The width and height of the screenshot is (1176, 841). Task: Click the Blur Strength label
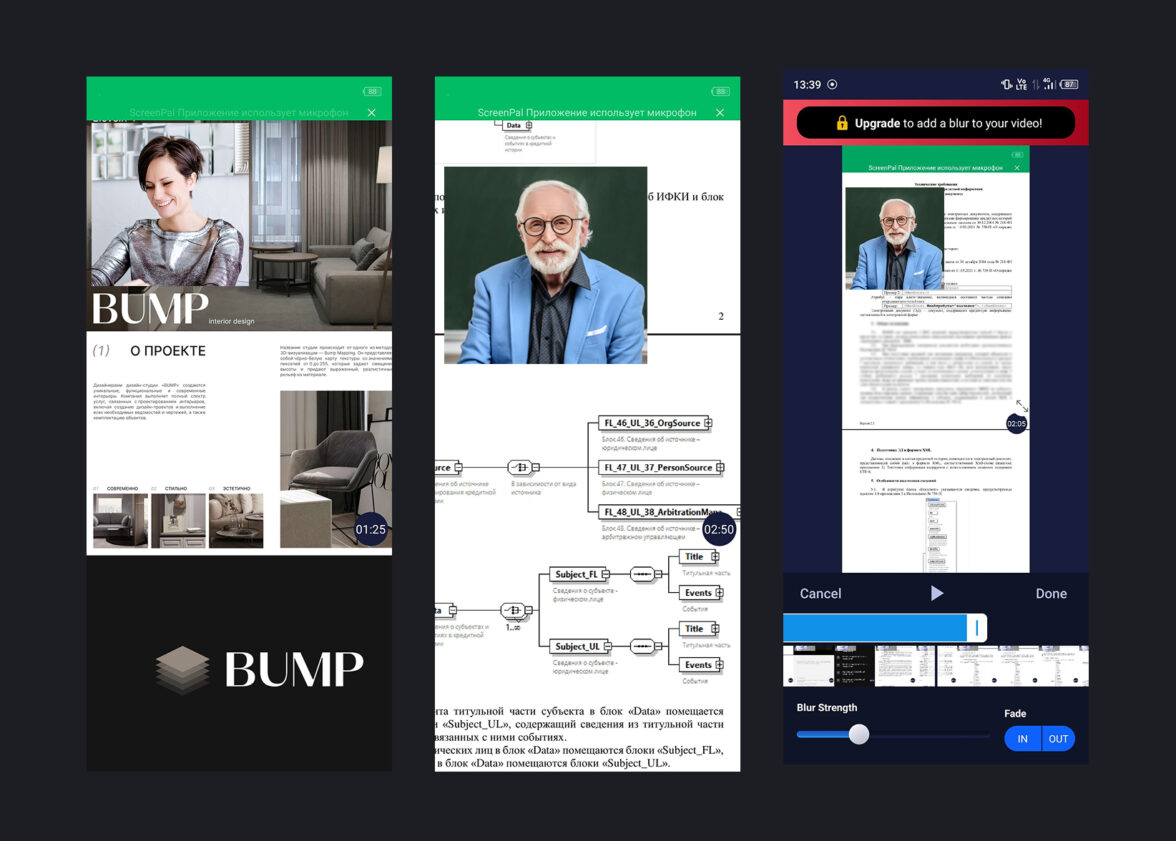pos(826,707)
